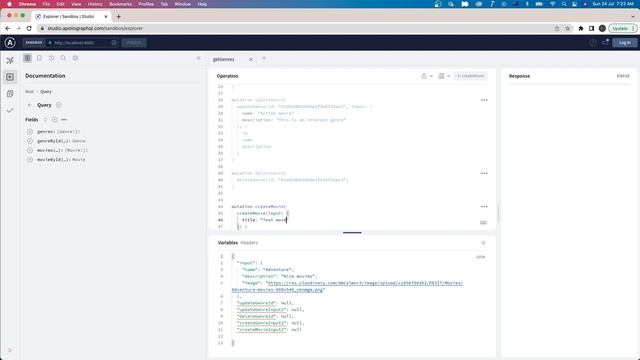
Task: Click the panel resize handle above Variables
Action: click(352, 232)
